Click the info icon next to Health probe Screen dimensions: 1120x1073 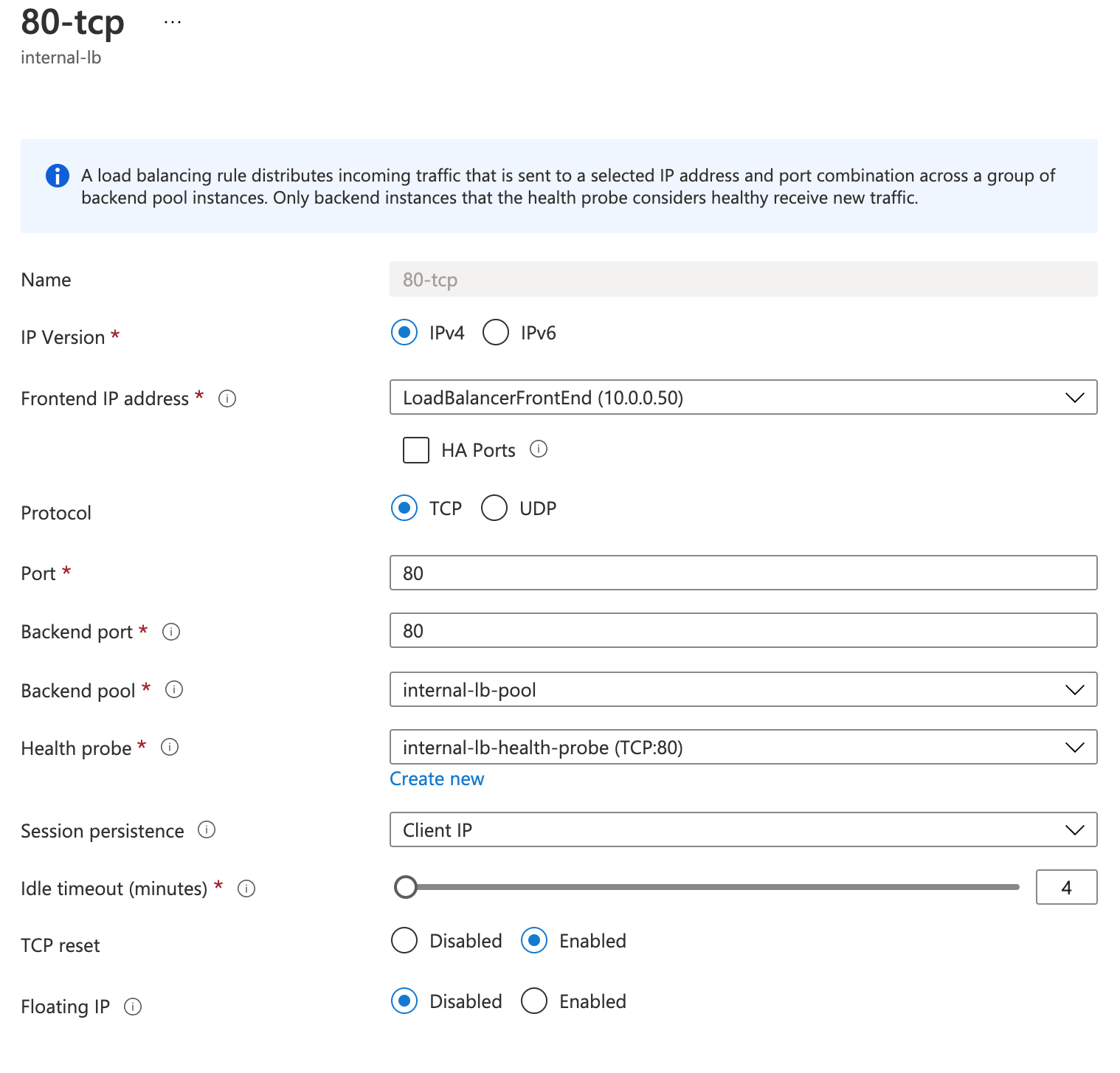[170, 747]
